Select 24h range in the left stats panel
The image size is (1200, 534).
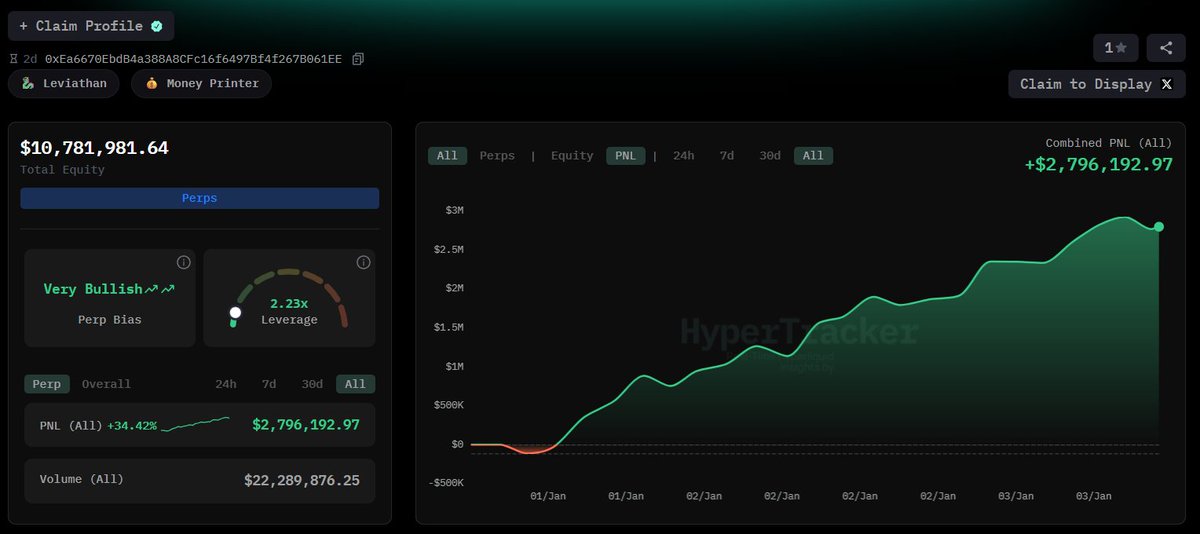tap(226, 384)
